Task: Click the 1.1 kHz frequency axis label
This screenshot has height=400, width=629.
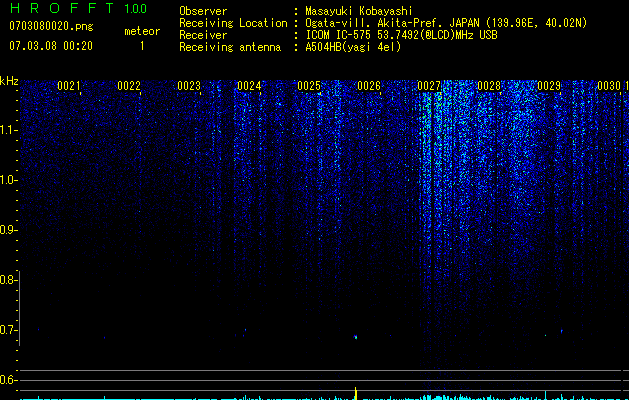Action: (x=8, y=130)
